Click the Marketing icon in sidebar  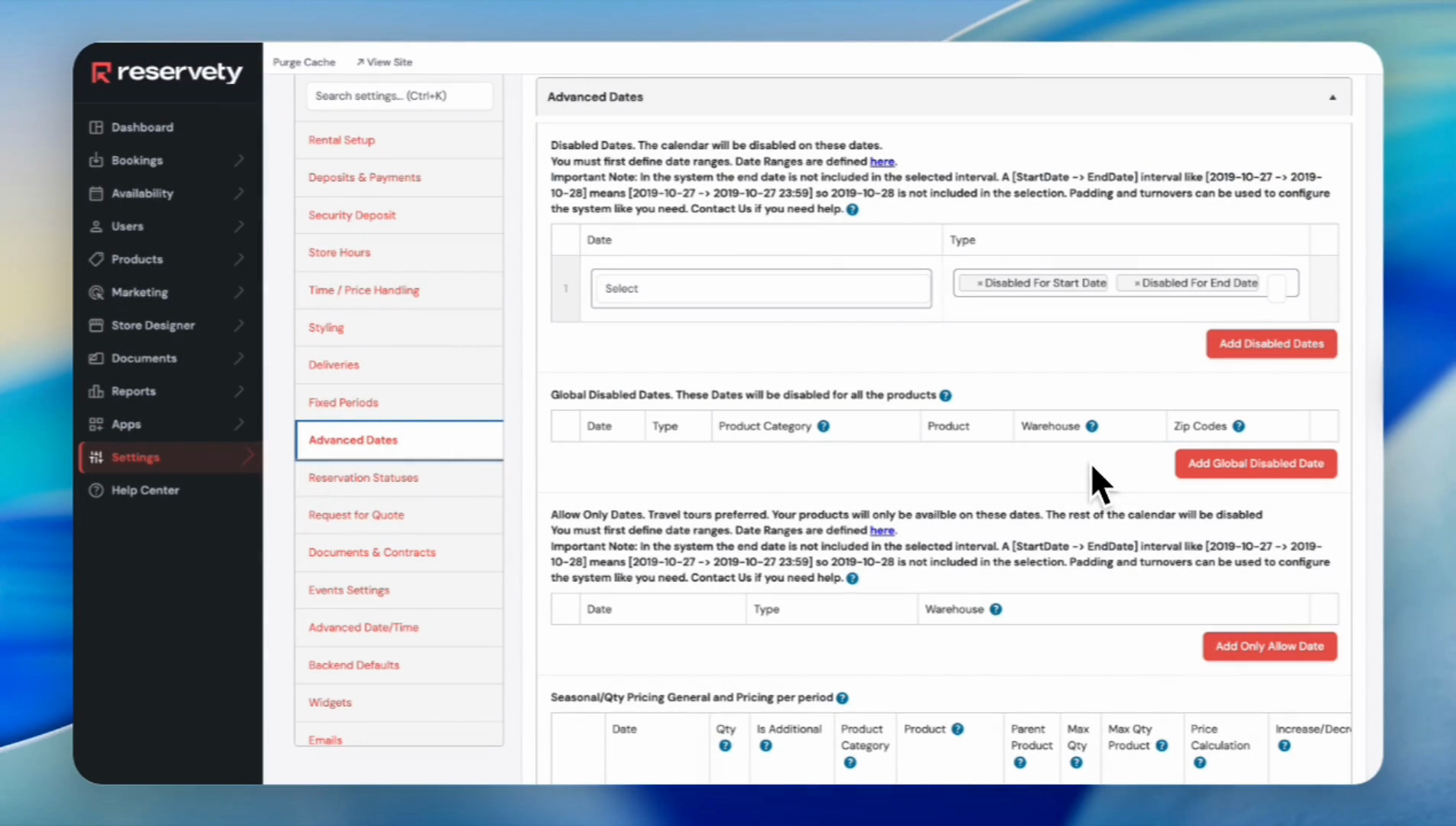96,292
